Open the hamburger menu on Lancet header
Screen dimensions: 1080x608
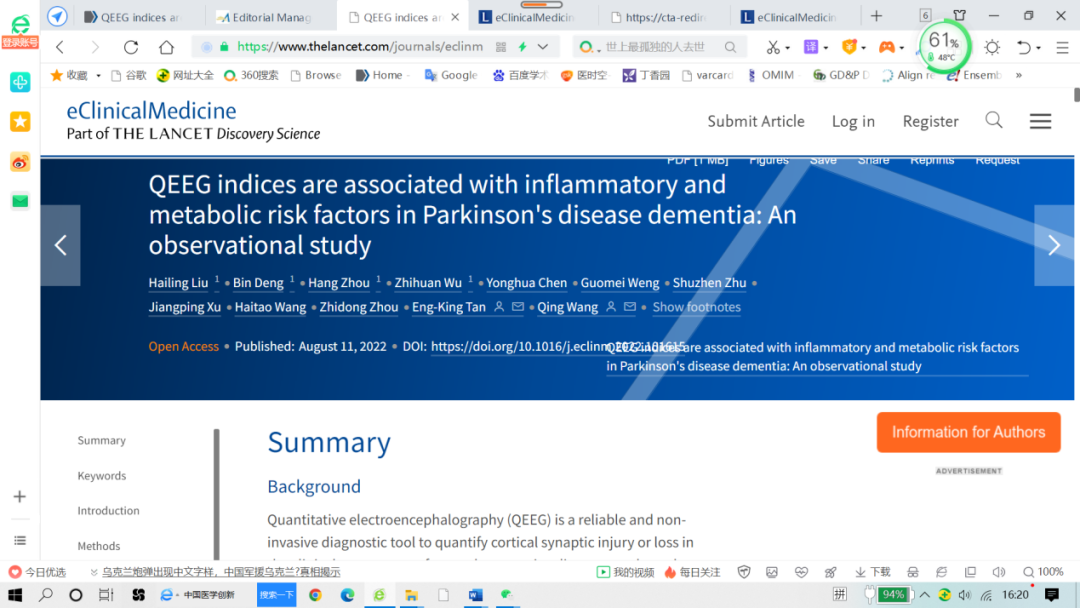[x=1040, y=121]
